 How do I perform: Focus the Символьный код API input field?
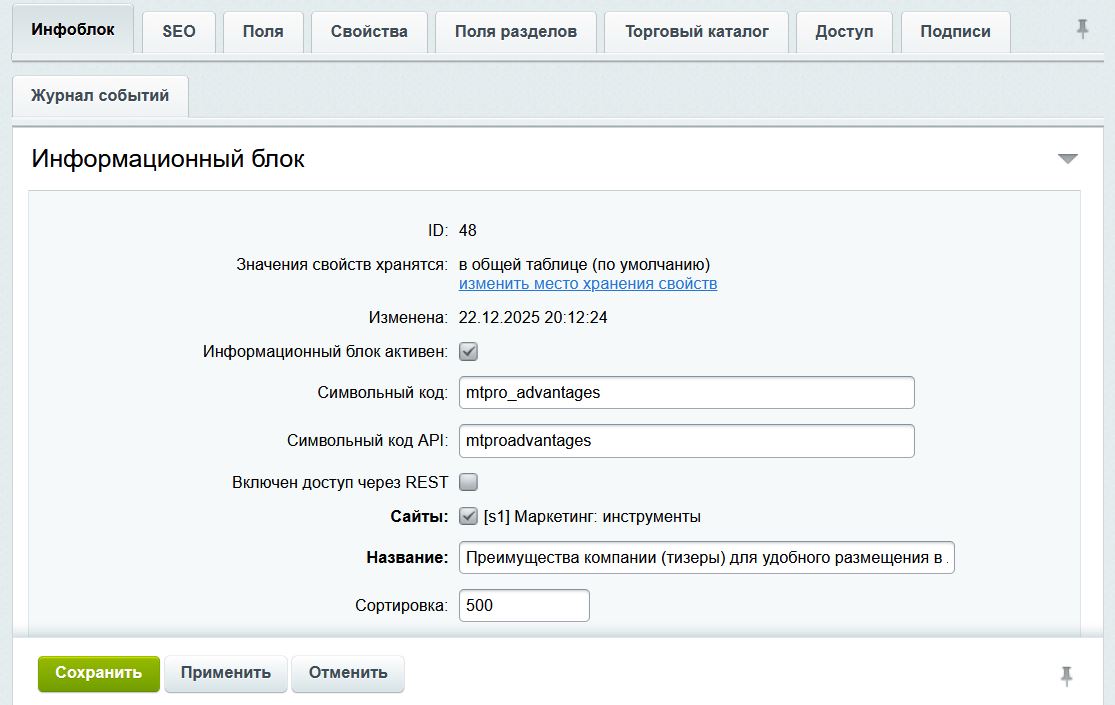686,441
